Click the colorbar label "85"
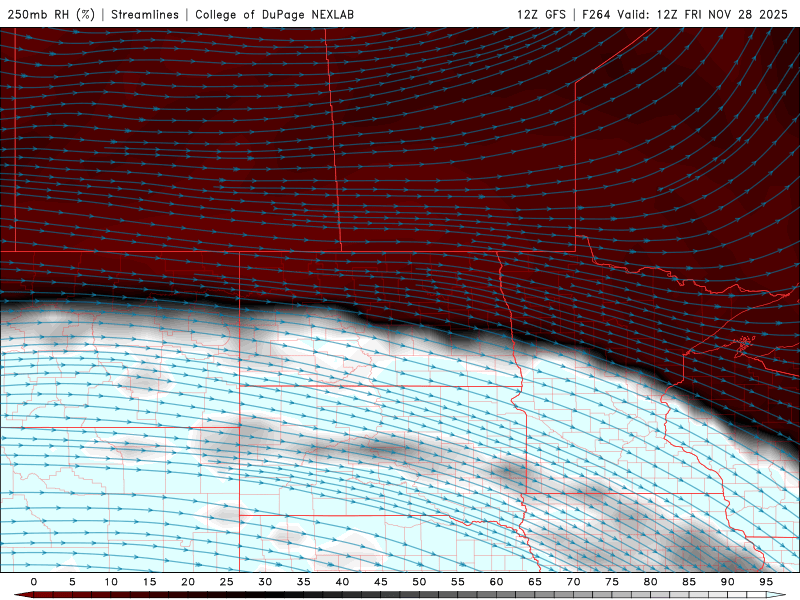 tap(689, 582)
